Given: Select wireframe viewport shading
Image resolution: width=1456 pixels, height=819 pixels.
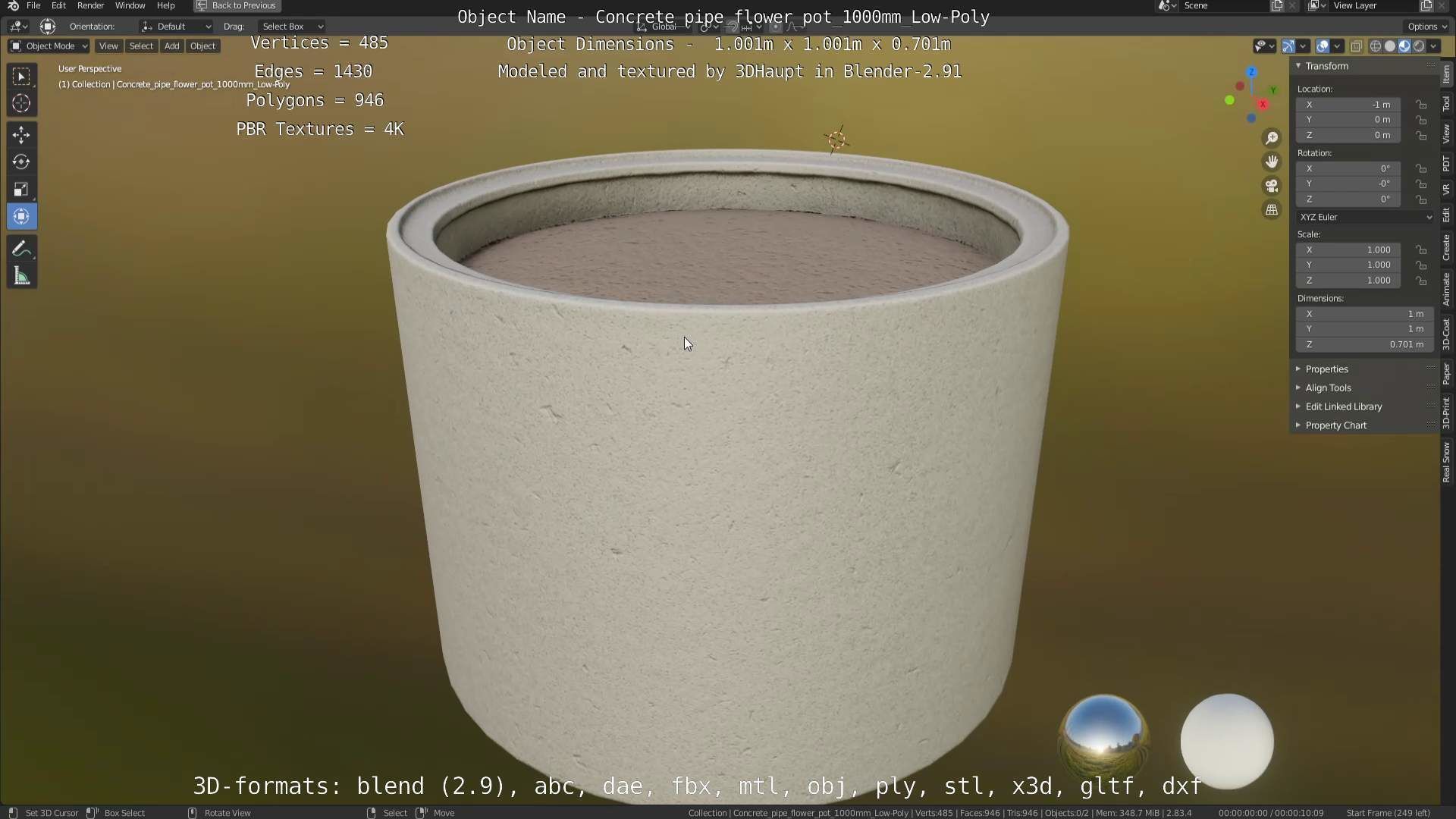Looking at the screenshot, I should pos(1376,46).
